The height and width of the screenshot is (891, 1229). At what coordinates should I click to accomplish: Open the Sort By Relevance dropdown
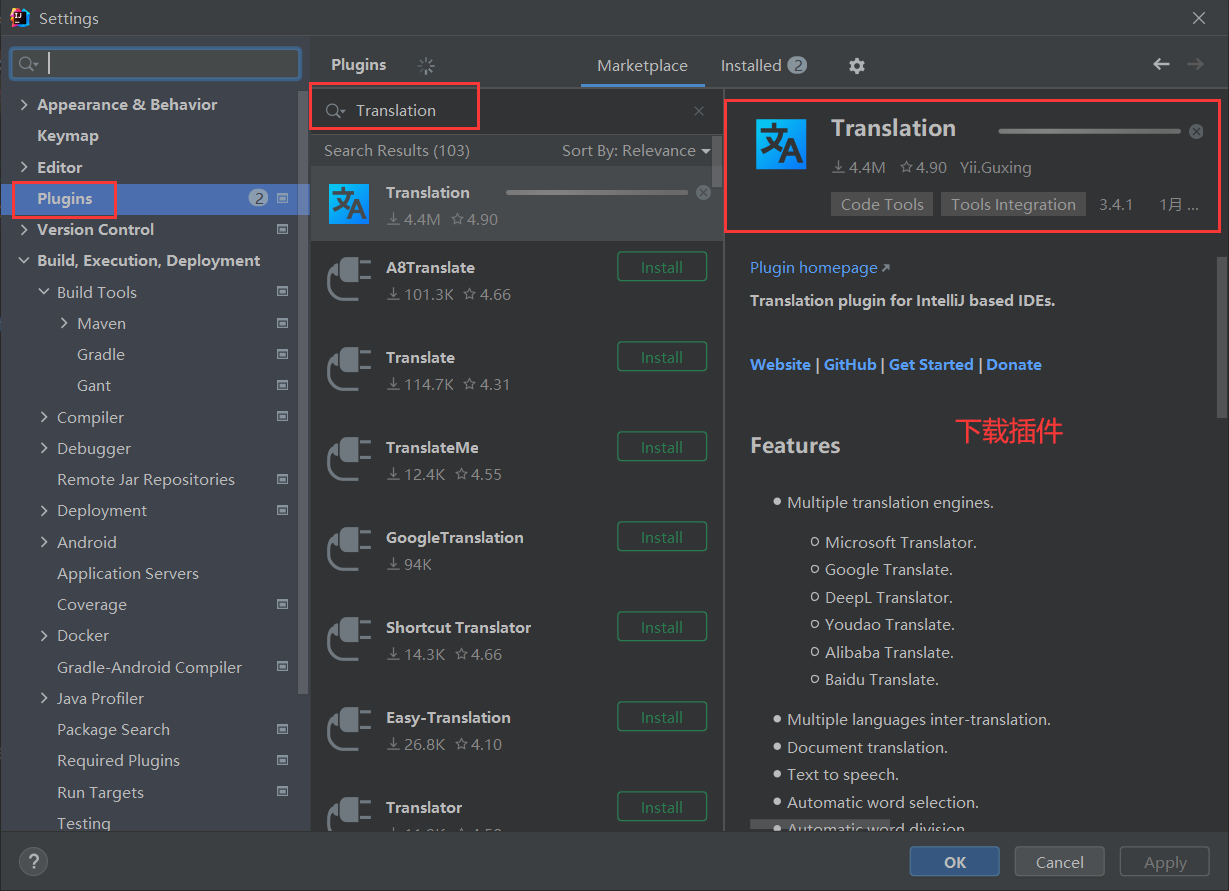click(x=636, y=151)
